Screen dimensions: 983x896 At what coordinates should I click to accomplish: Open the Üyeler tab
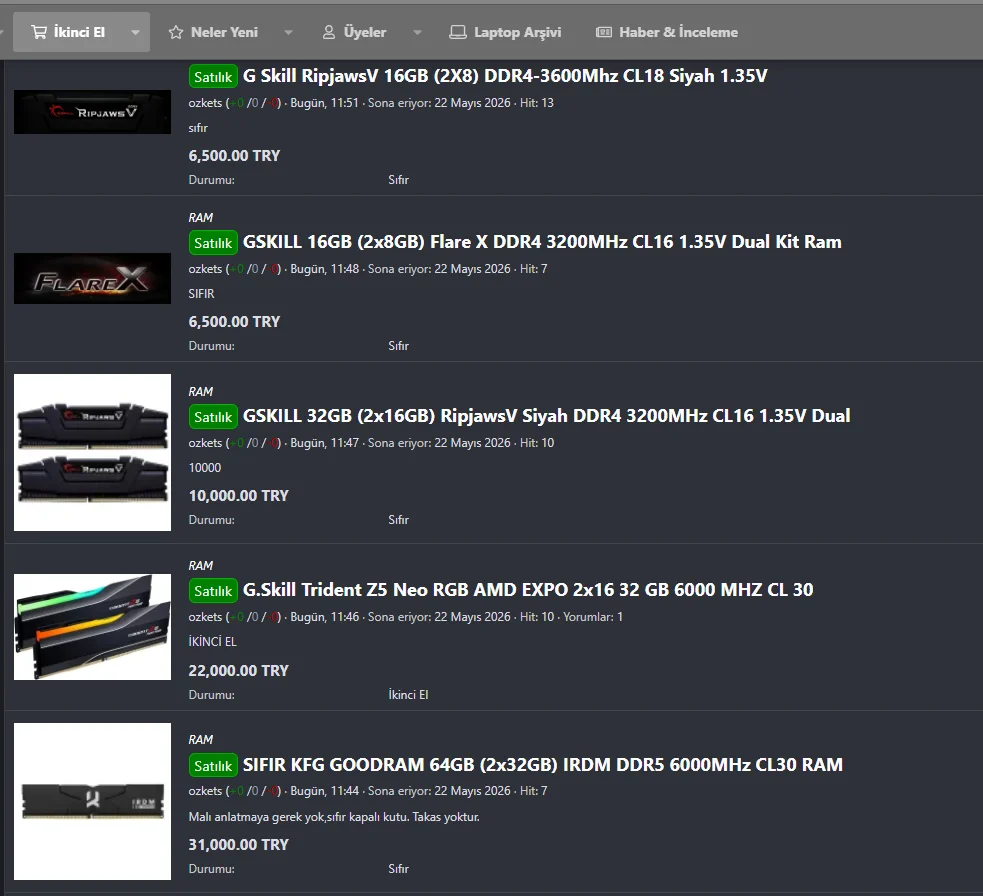pyautogui.click(x=365, y=32)
